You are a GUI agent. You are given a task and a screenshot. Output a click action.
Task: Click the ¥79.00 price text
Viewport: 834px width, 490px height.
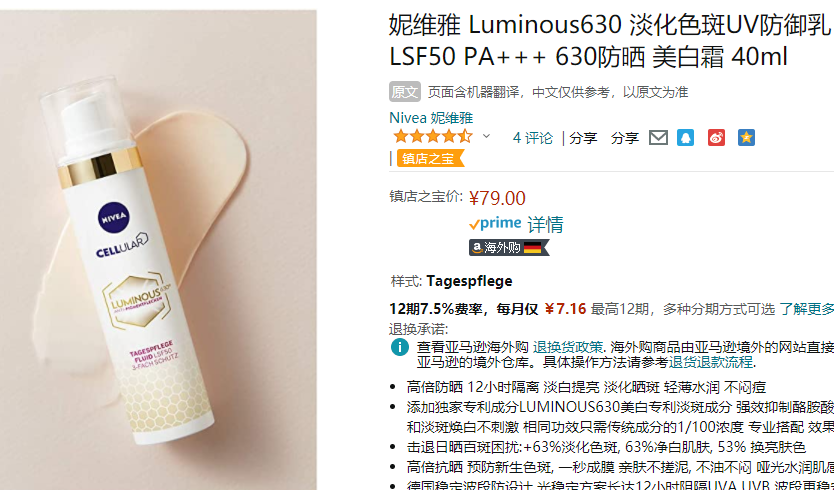click(x=497, y=198)
